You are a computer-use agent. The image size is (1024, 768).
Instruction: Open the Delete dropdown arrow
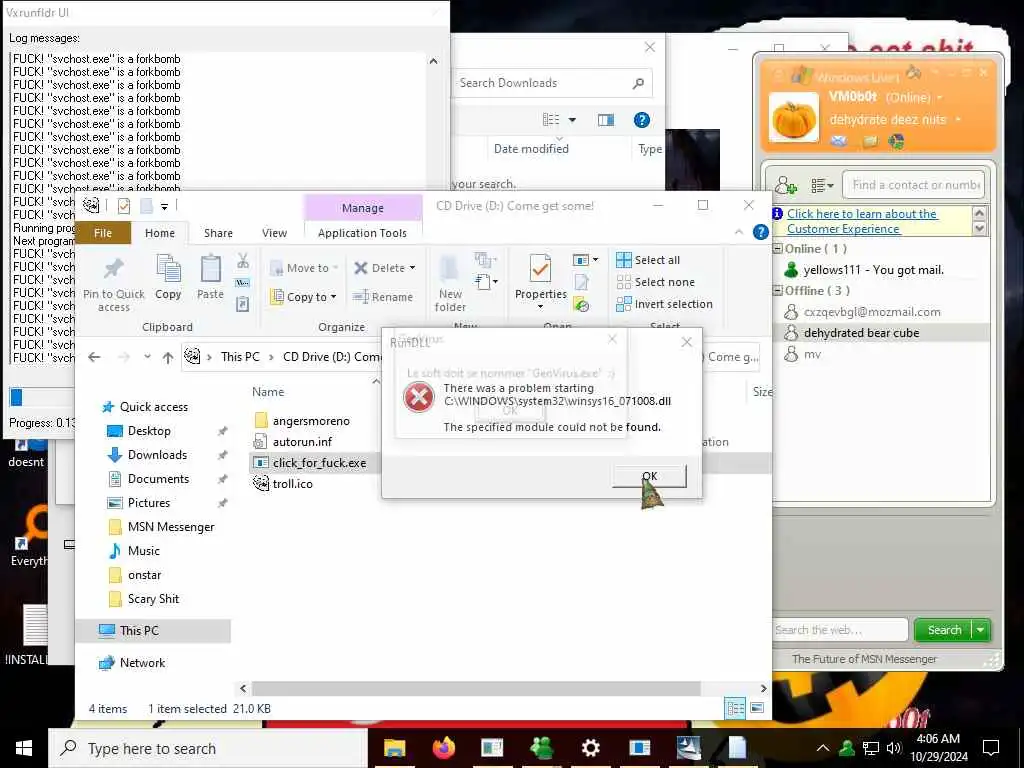[412, 268]
